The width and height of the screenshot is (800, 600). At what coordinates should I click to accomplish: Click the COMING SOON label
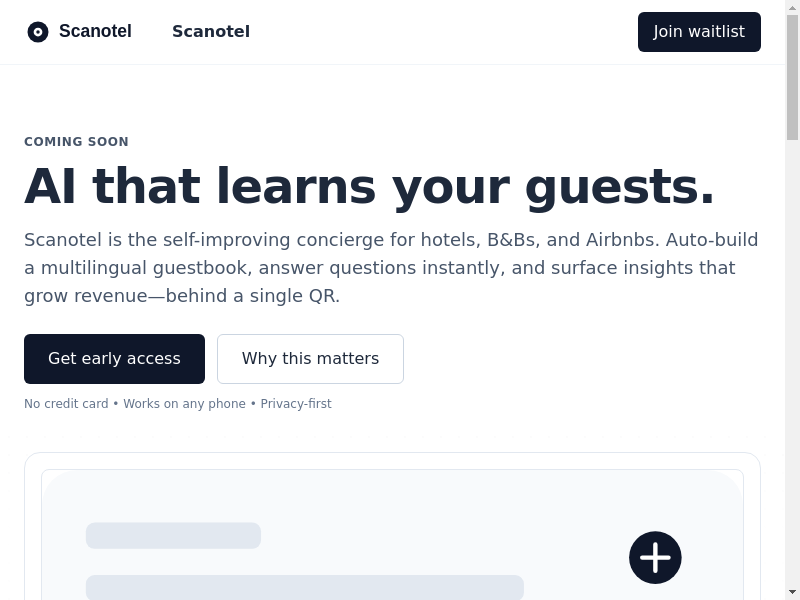click(76, 142)
